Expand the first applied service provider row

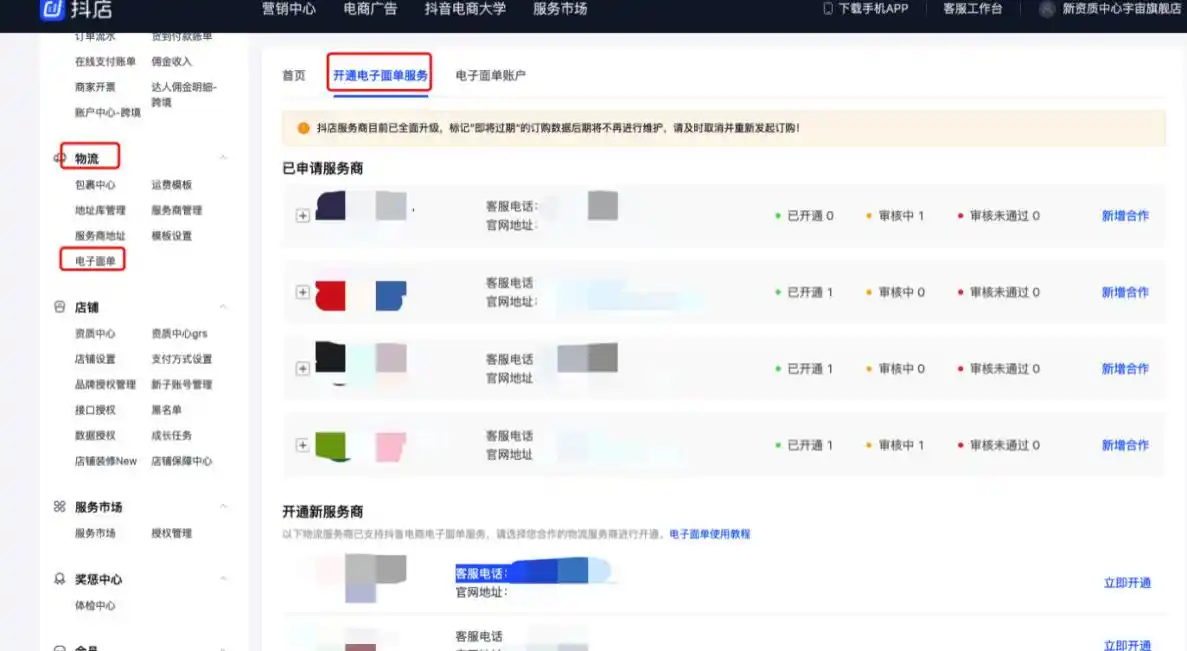pyautogui.click(x=303, y=216)
